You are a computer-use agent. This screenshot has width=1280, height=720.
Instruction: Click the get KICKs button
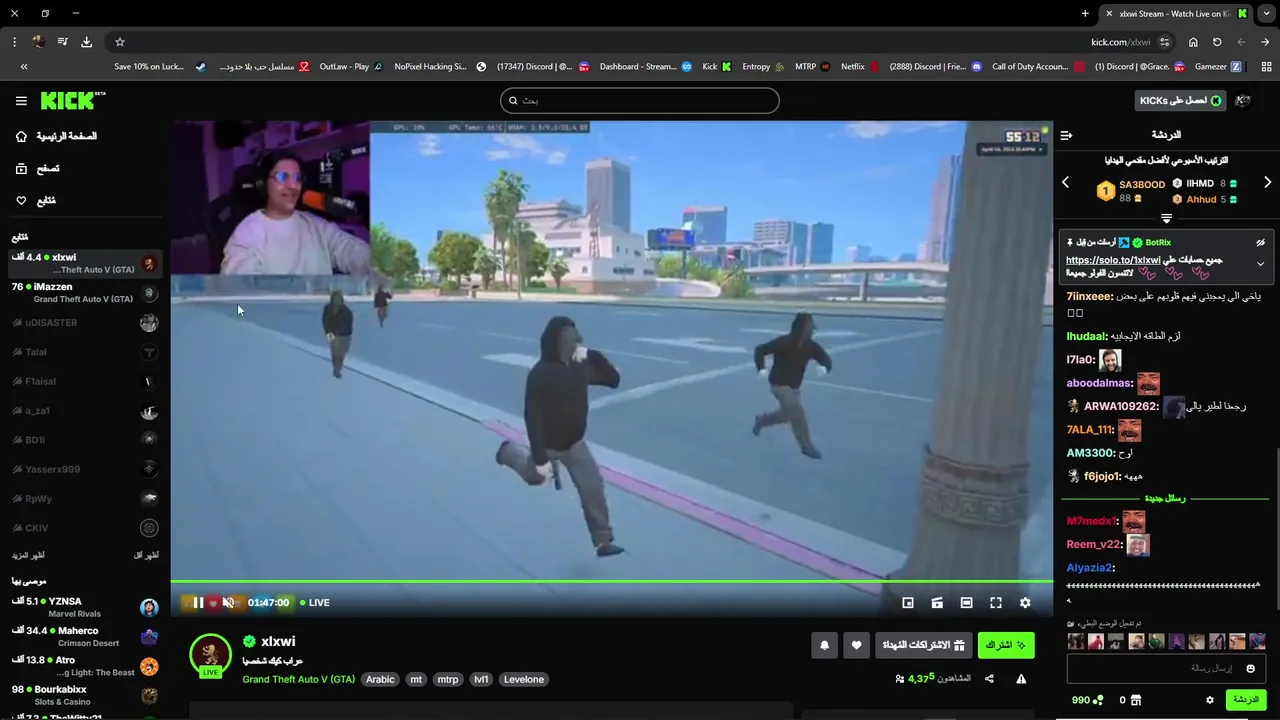tap(1181, 101)
